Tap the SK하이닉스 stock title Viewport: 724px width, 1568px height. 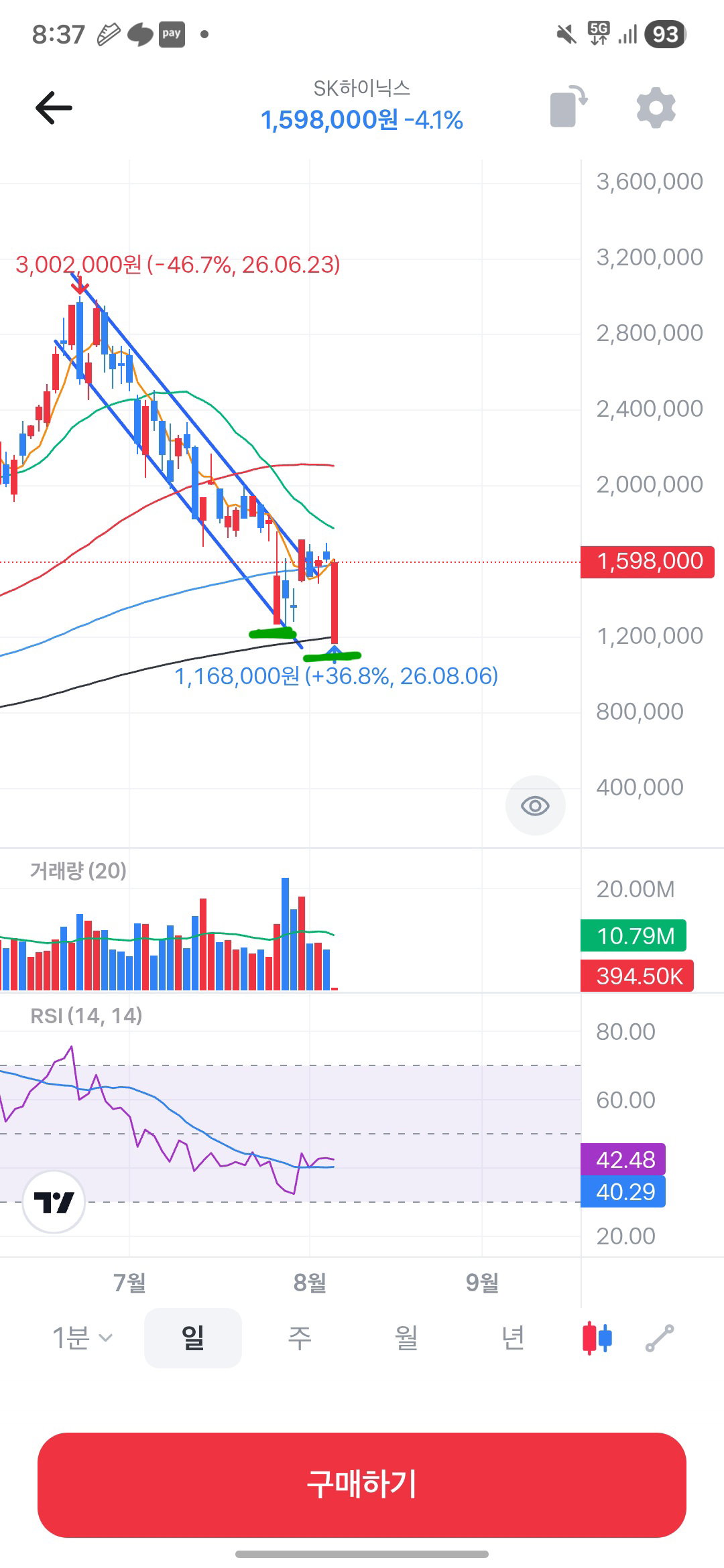point(362,88)
